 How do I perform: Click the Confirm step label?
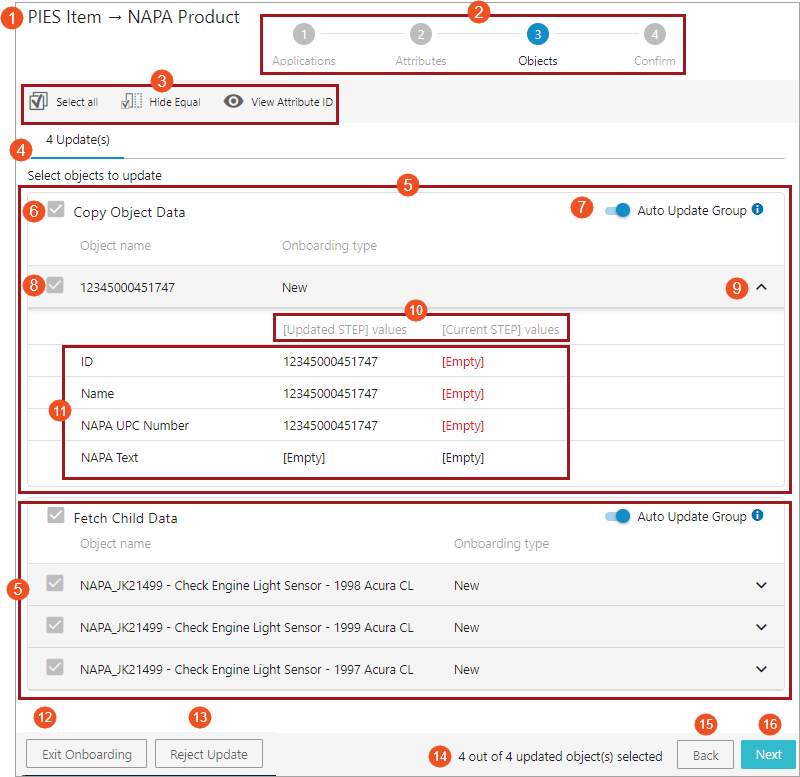(655, 61)
